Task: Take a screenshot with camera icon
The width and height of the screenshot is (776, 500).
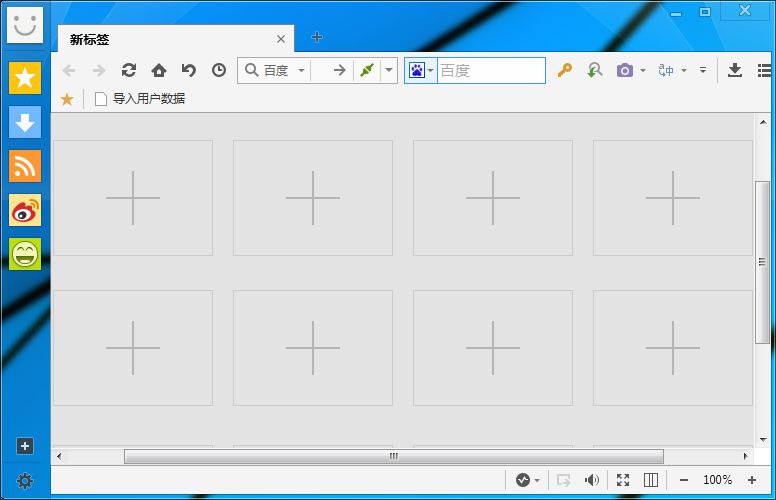Action: click(x=625, y=70)
